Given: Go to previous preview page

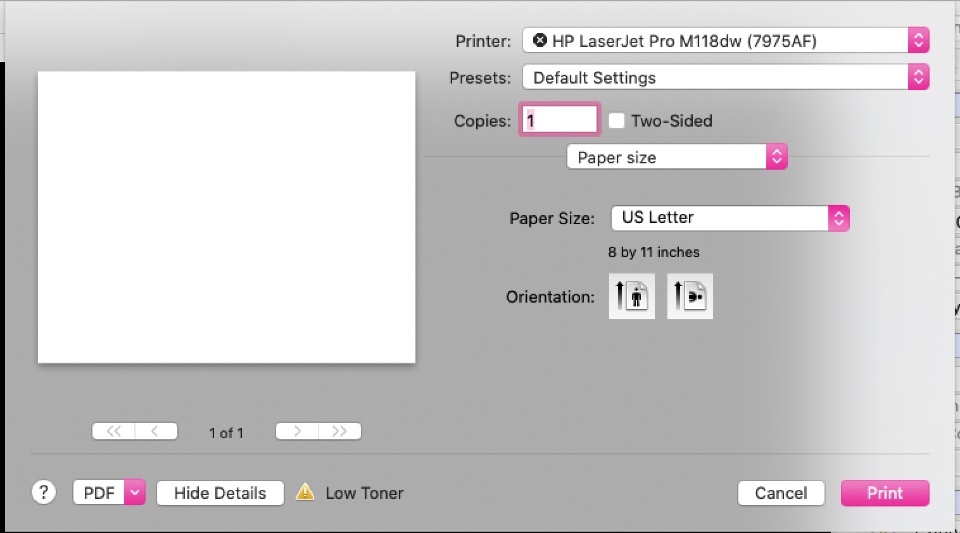Looking at the screenshot, I should [x=156, y=432].
